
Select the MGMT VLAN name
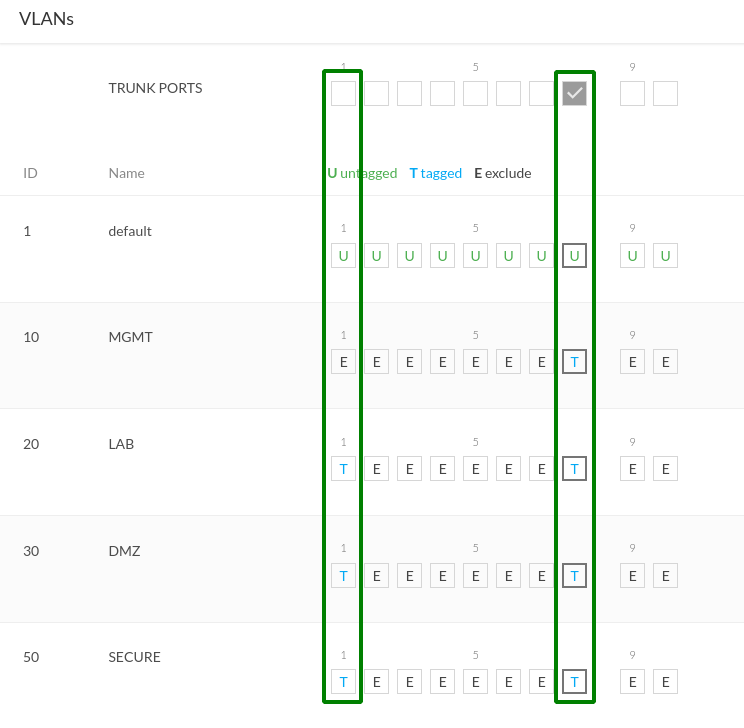tap(130, 337)
